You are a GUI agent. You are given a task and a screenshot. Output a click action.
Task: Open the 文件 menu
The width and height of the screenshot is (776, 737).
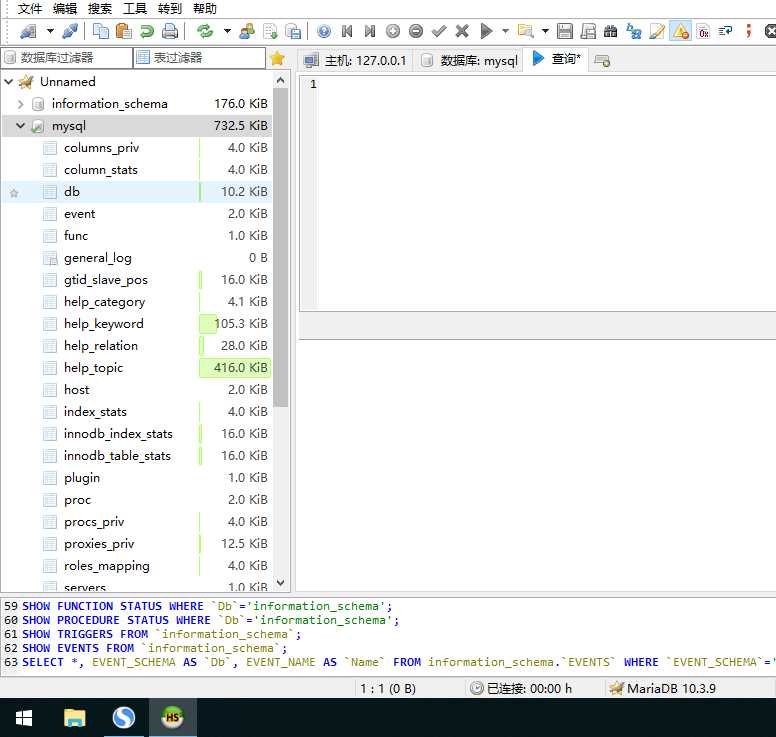pyautogui.click(x=29, y=8)
